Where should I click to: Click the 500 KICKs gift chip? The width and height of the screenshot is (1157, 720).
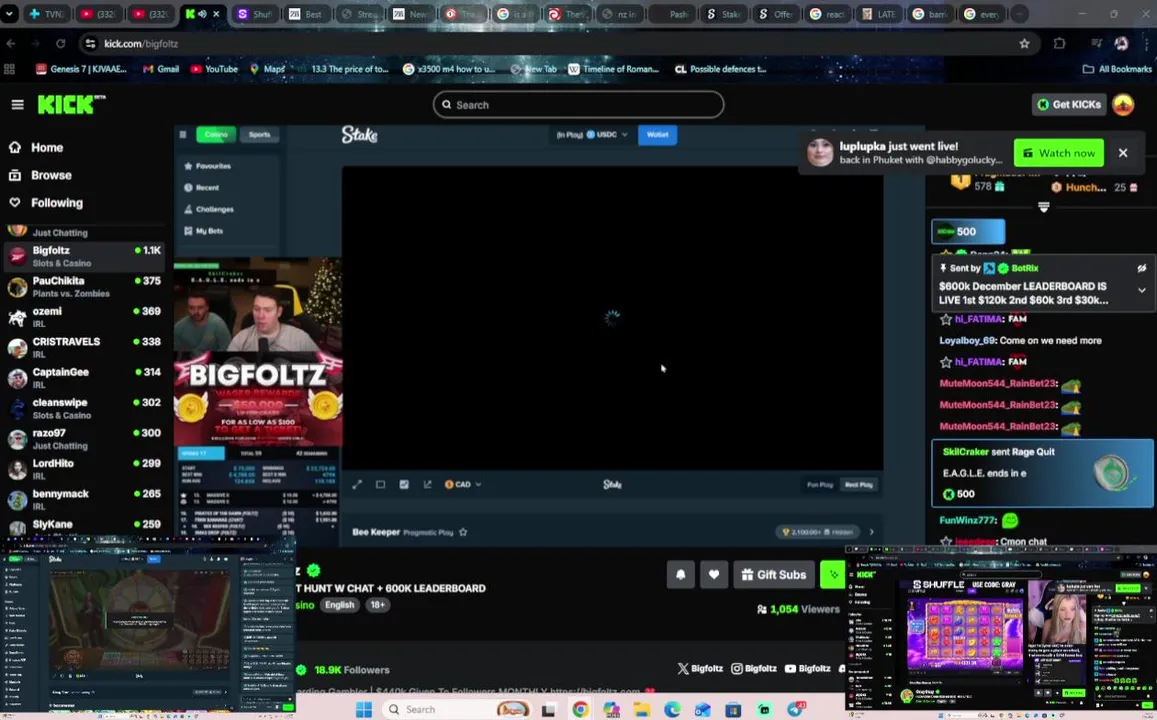[968, 232]
